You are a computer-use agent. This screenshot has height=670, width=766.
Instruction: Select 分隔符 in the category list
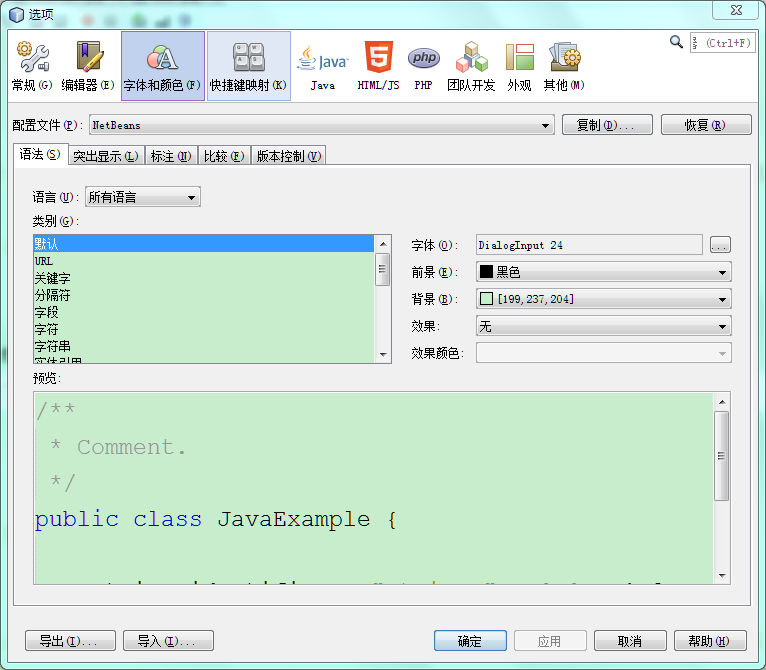(x=204, y=295)
